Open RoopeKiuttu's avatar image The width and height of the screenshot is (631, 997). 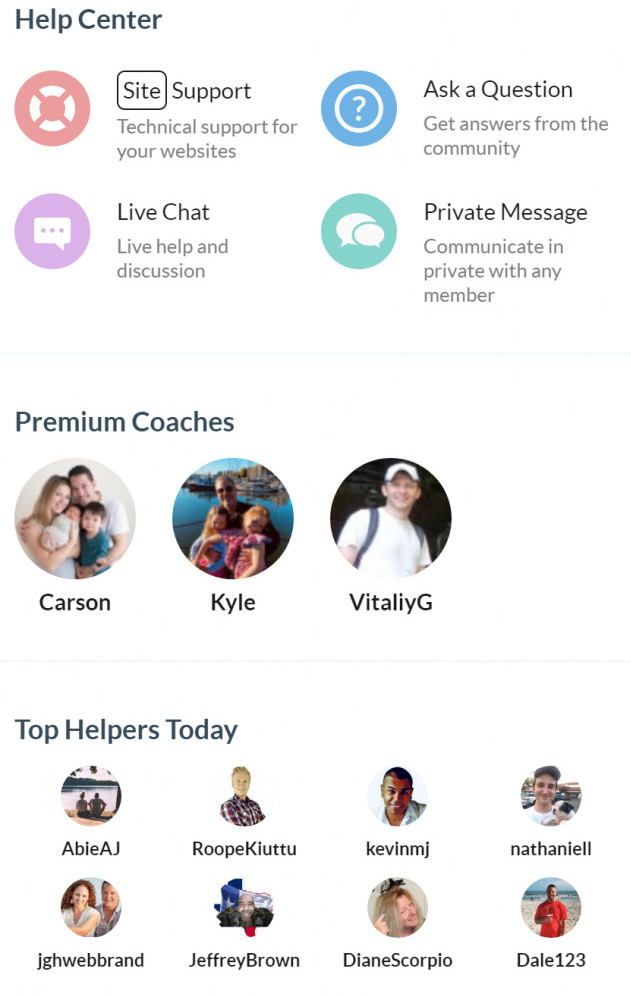[x=244, y=796]
